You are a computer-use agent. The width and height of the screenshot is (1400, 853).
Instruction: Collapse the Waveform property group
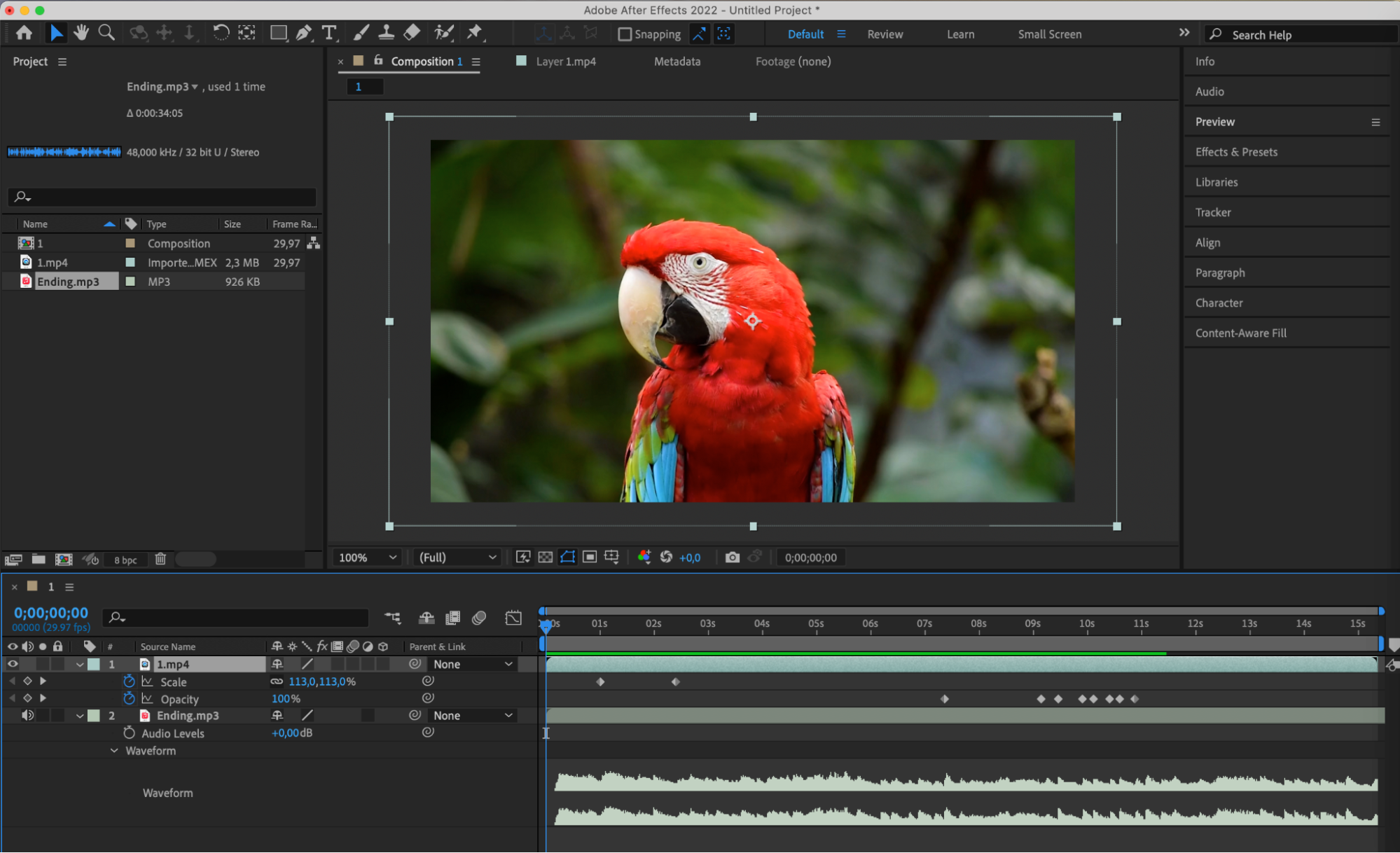coord(114,751)
